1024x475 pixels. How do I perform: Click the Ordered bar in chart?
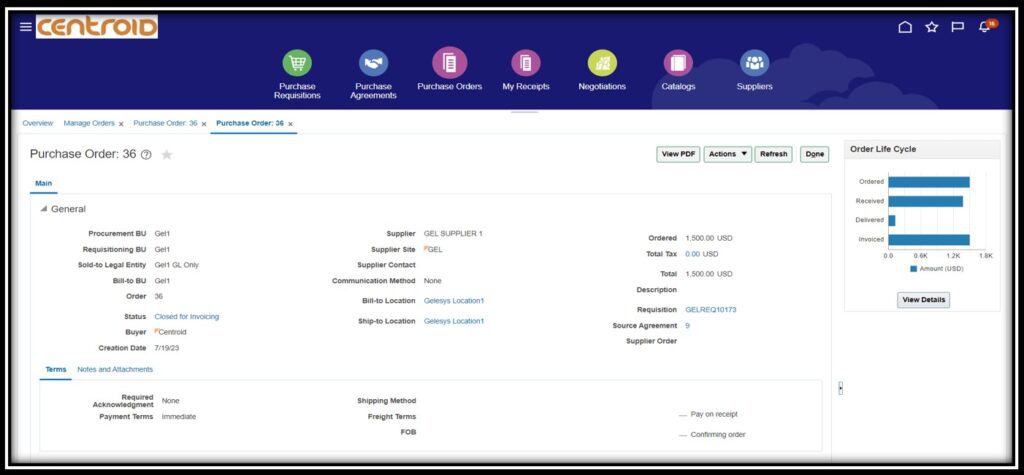pos(929,182)
